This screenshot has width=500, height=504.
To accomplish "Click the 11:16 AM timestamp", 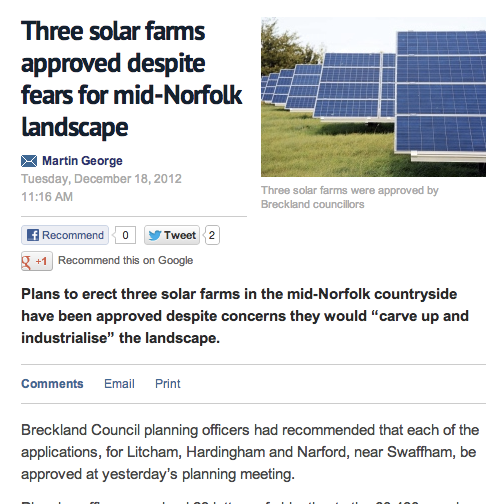I will (47, 197).
